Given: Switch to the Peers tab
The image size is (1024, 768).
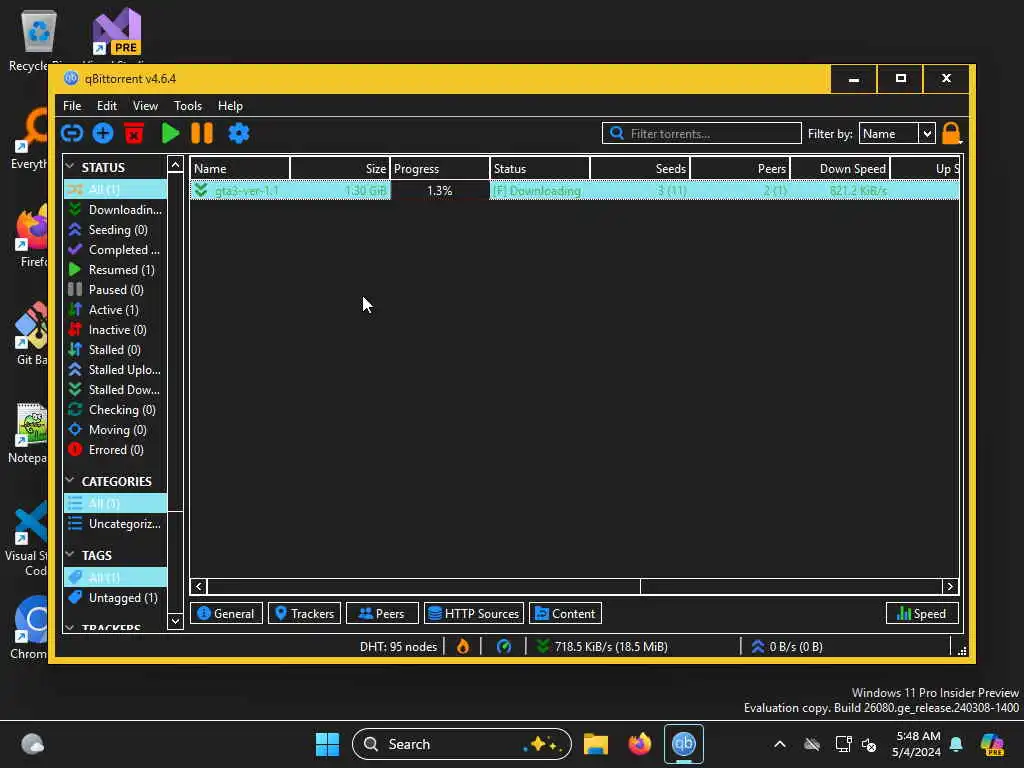Looking at the screenshot, I should [382, 613].
